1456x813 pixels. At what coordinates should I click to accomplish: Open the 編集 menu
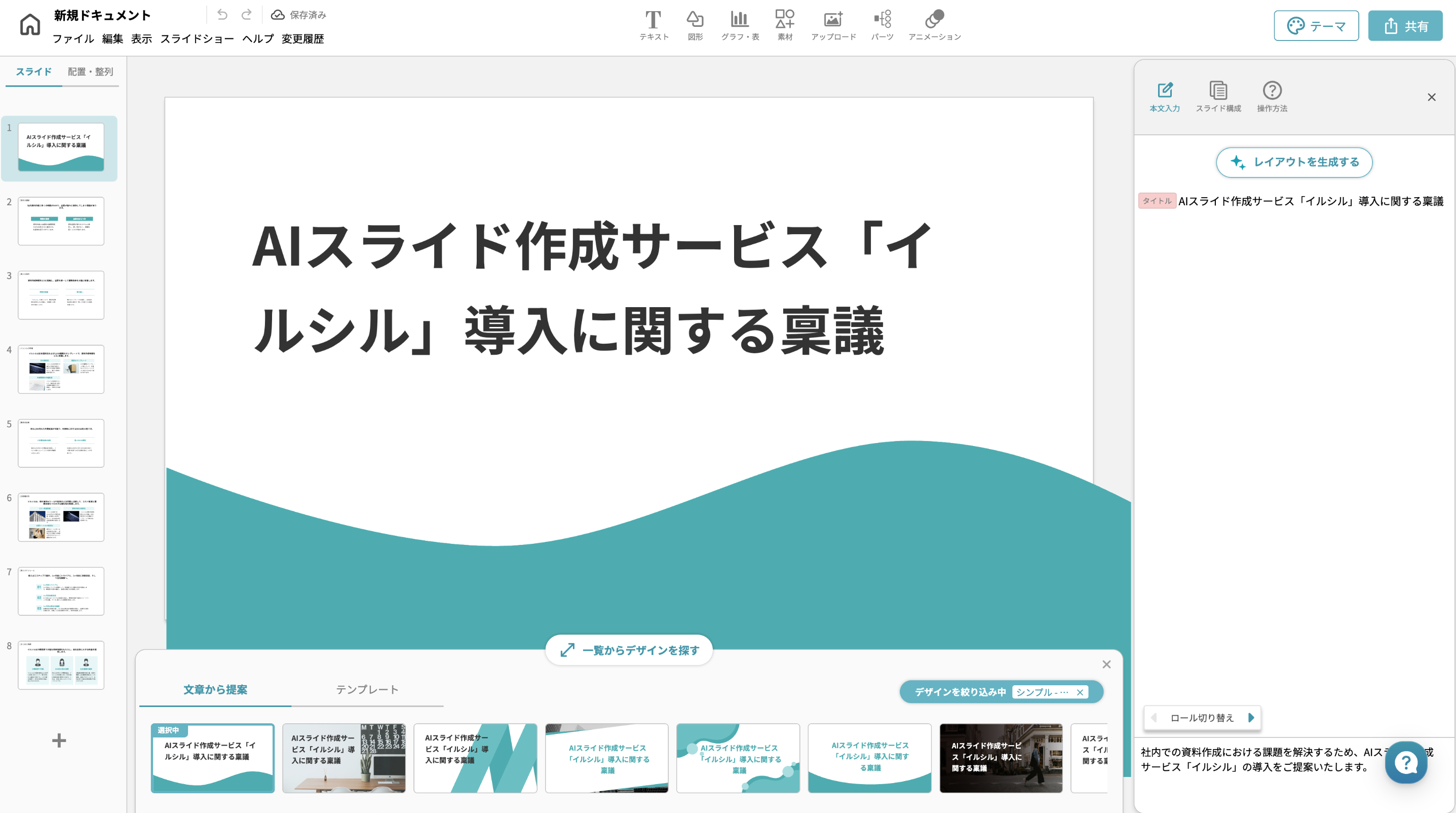[x=112, y=39]
